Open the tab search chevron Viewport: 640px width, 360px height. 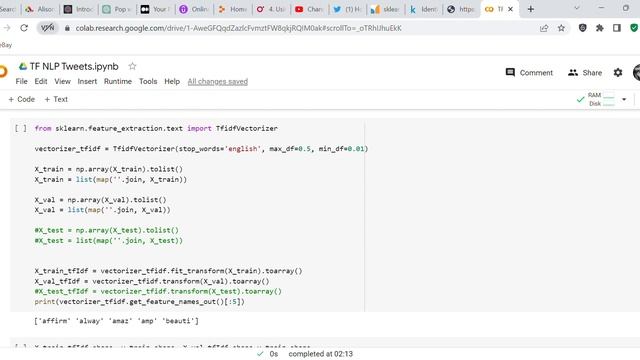(576, 8)
